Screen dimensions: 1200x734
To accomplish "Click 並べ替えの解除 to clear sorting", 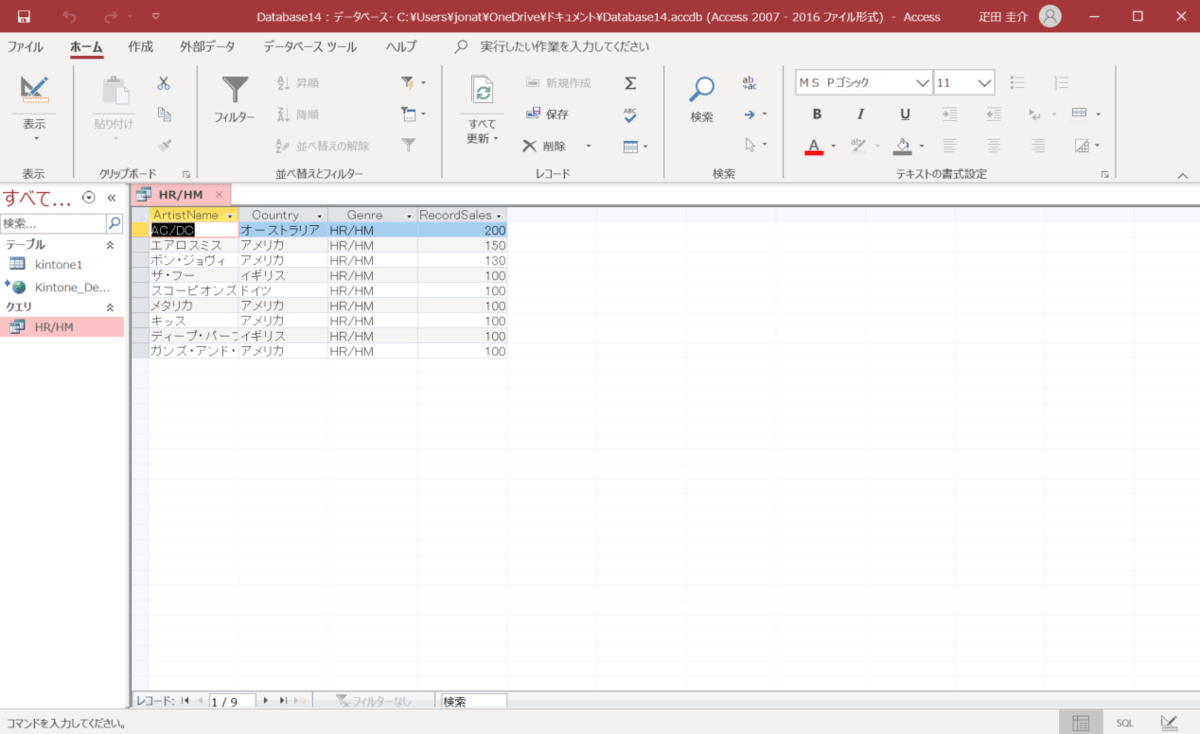I will [322, 145].
